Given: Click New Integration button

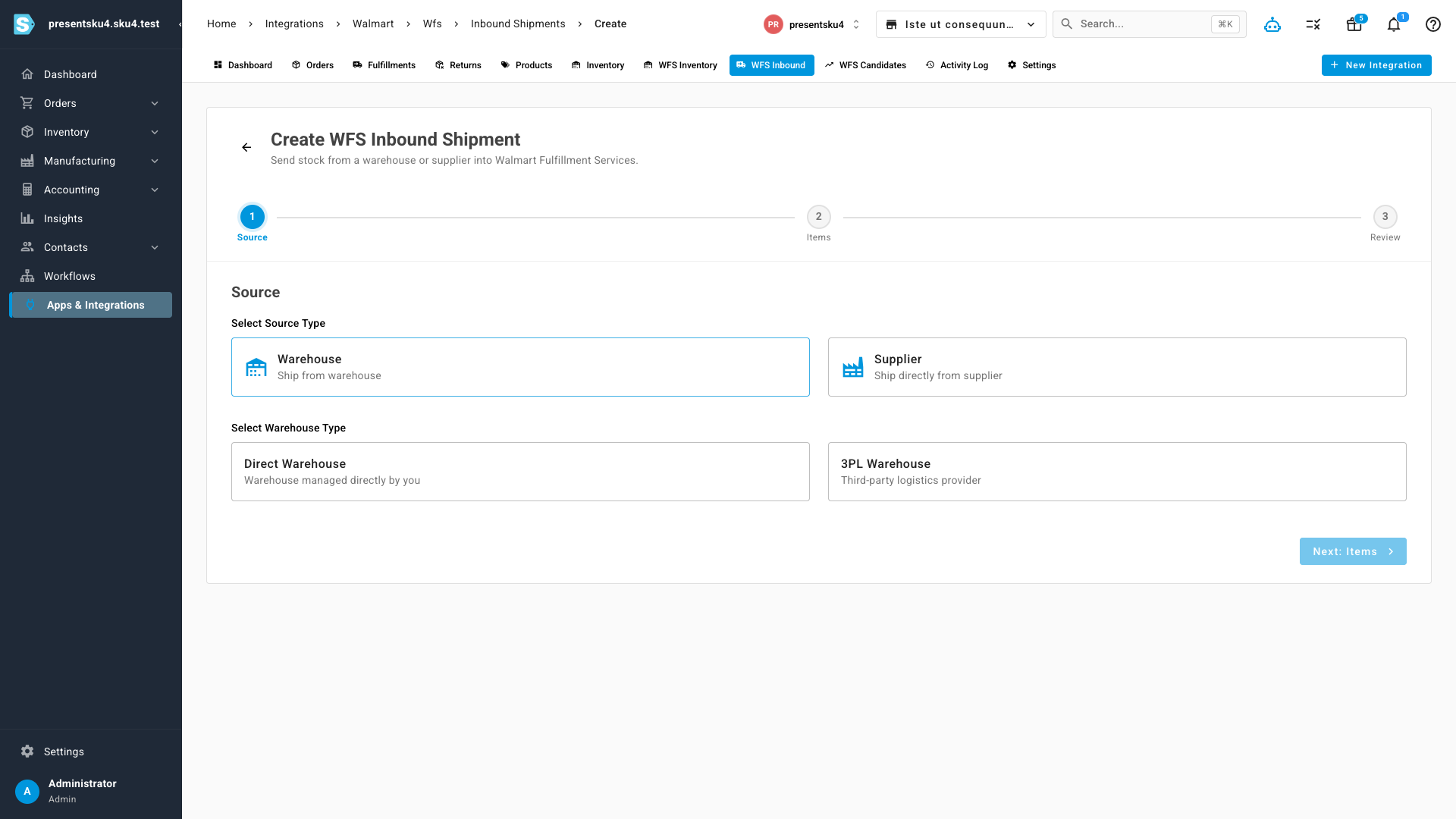Looking at the screenshot, I should click(1376, 65).
